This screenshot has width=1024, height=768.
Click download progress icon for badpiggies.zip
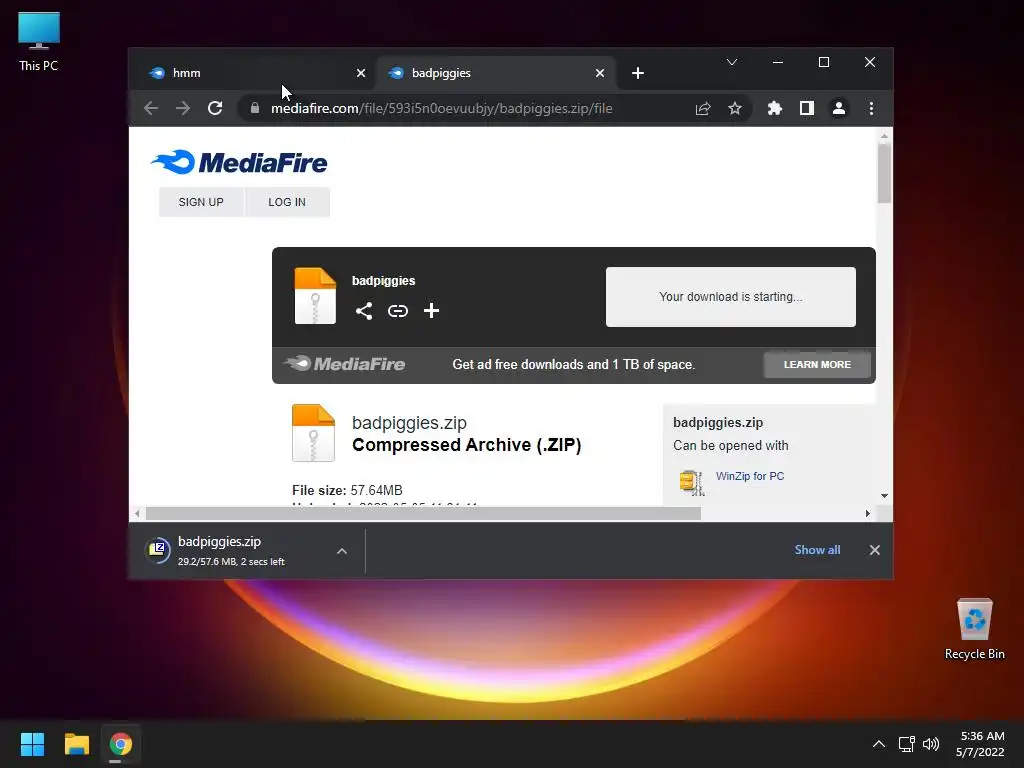pos(157,550)
